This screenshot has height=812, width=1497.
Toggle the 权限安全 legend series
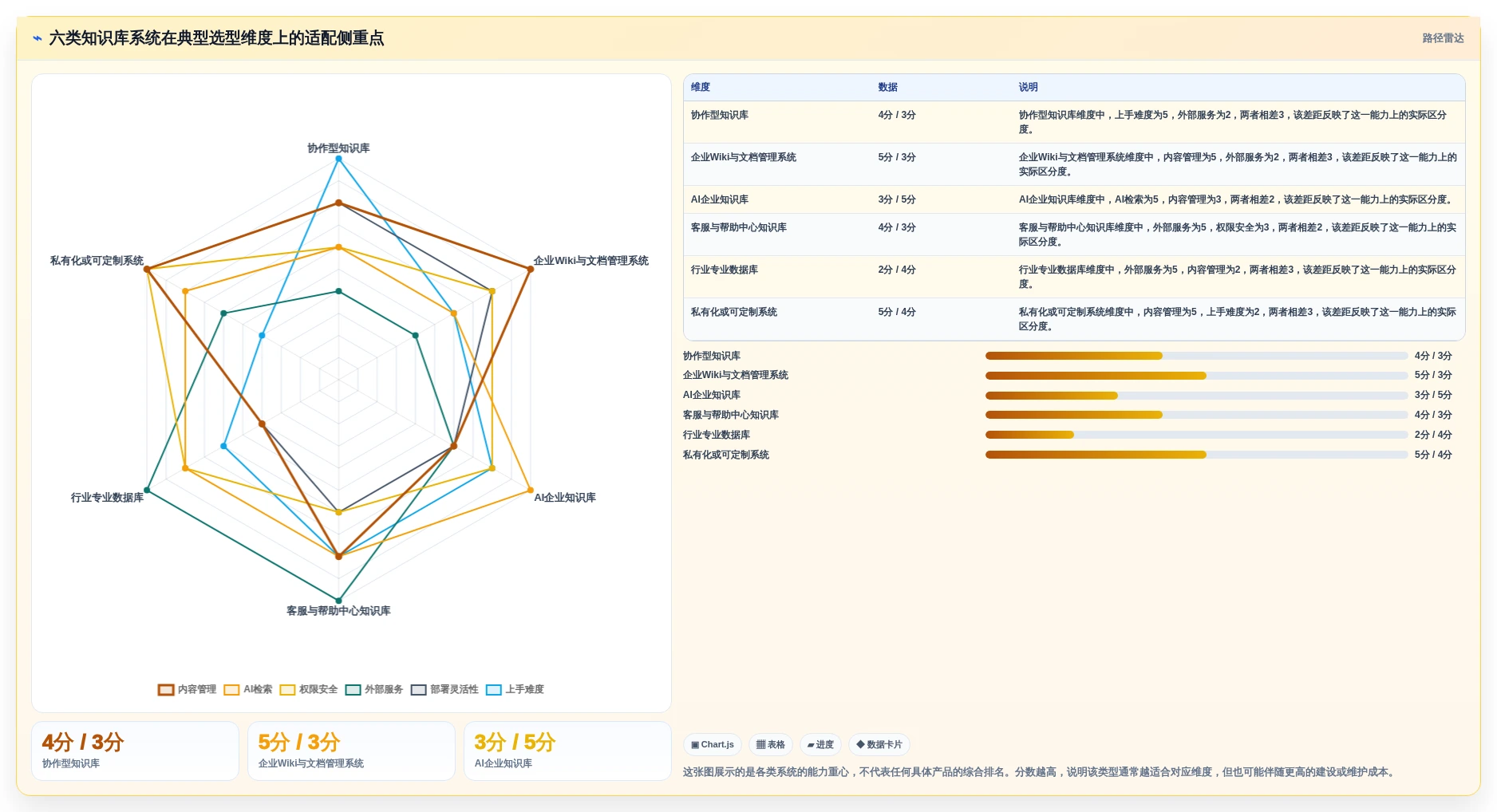[309, 689]
